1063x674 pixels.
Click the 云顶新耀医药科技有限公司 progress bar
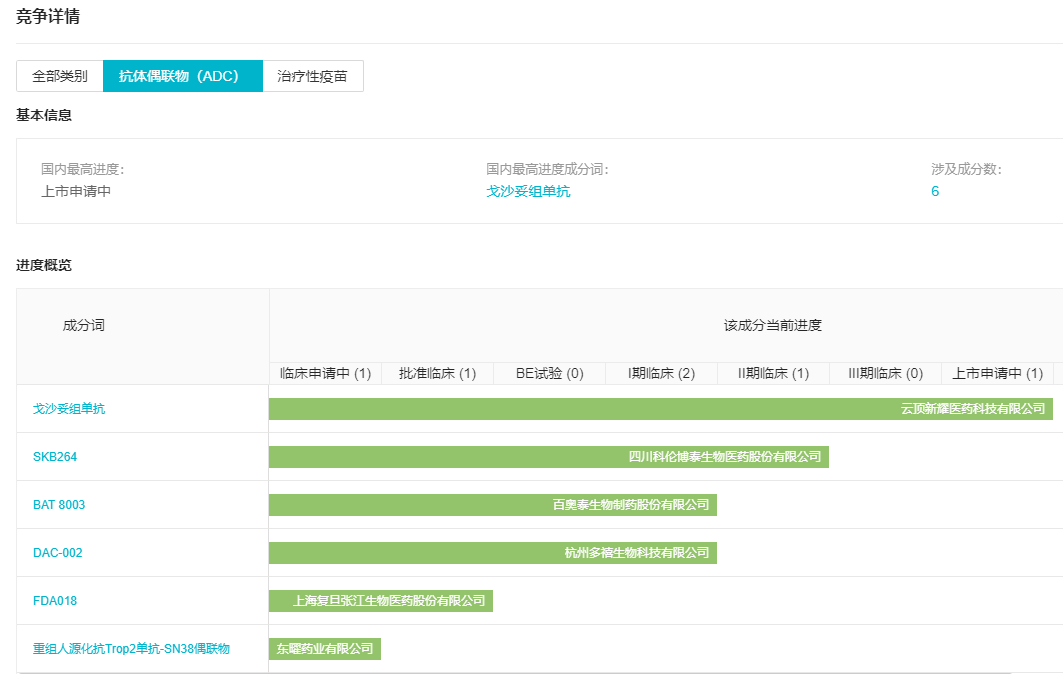(660, 409)
